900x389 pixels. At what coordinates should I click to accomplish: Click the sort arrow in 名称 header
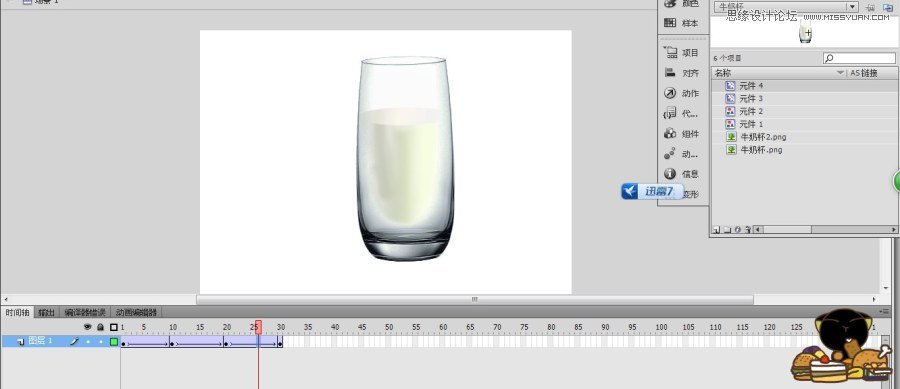click(840, 73)
